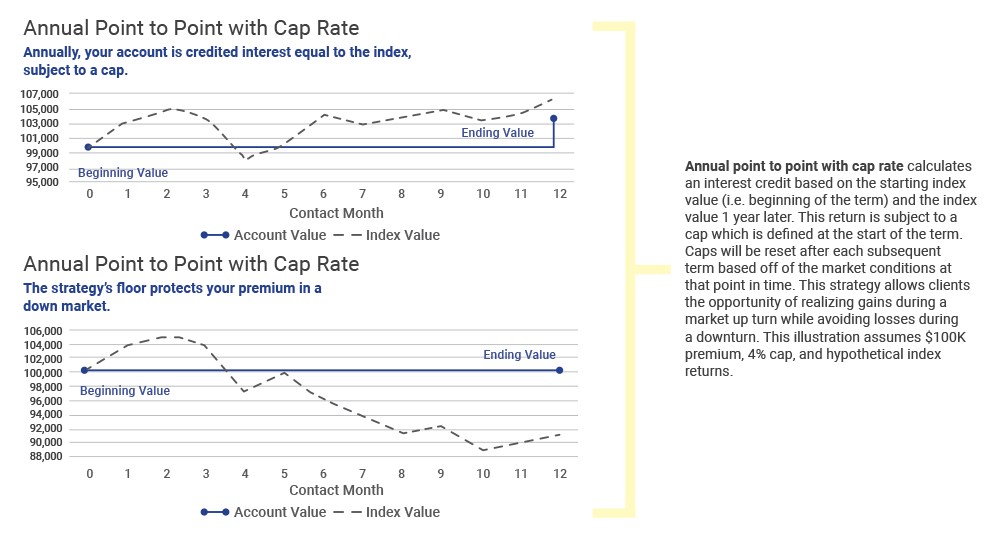Click the 'Beginning Value' label in top chart

point(123,173)
